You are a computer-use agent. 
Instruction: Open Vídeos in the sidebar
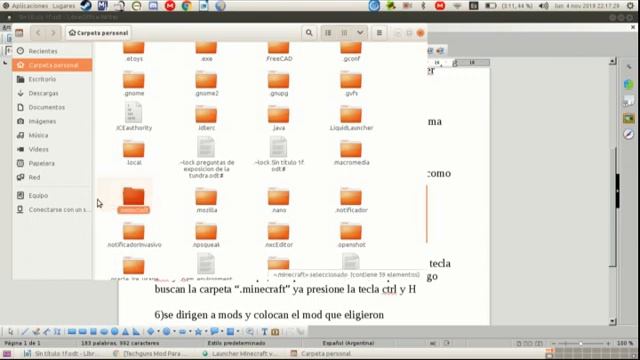pos(52,149)
